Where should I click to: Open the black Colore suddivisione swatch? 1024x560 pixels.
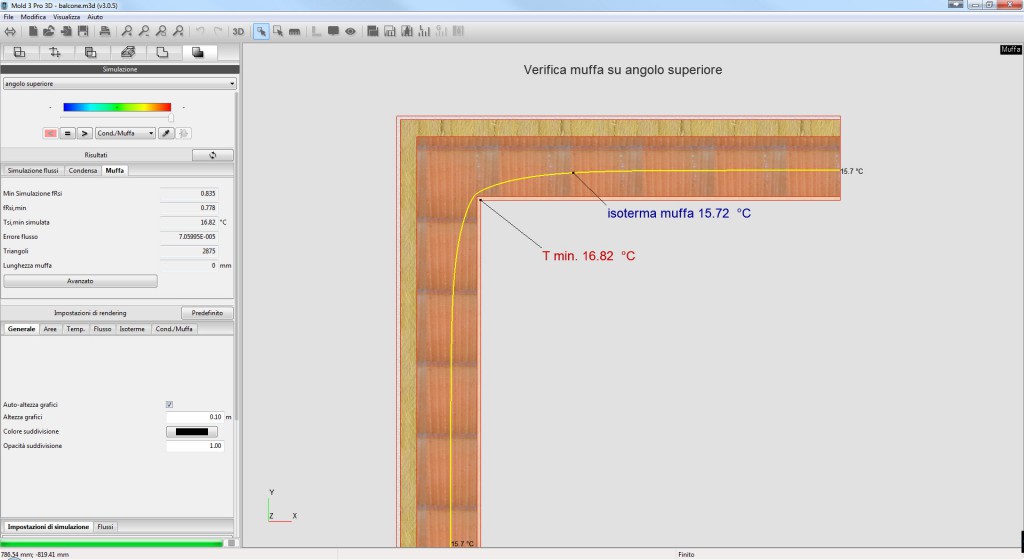tap(192, 431)
